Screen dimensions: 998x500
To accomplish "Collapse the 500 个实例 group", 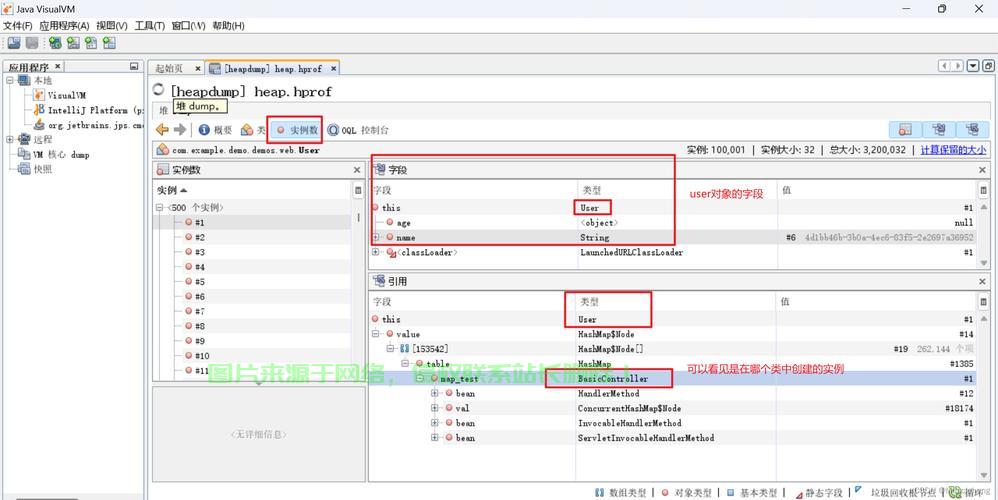I will pos(159,207).
